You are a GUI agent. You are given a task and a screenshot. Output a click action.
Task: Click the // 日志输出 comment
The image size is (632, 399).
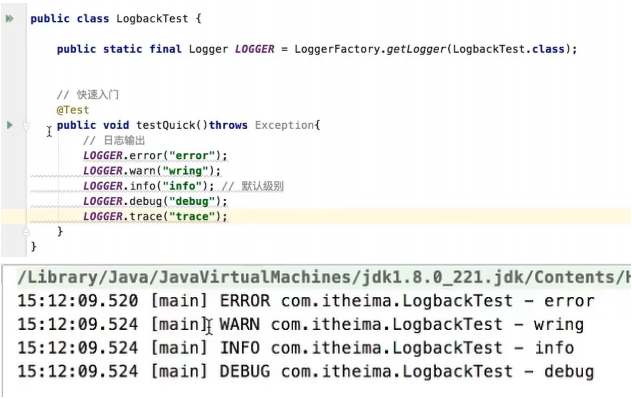click(114, 140)
